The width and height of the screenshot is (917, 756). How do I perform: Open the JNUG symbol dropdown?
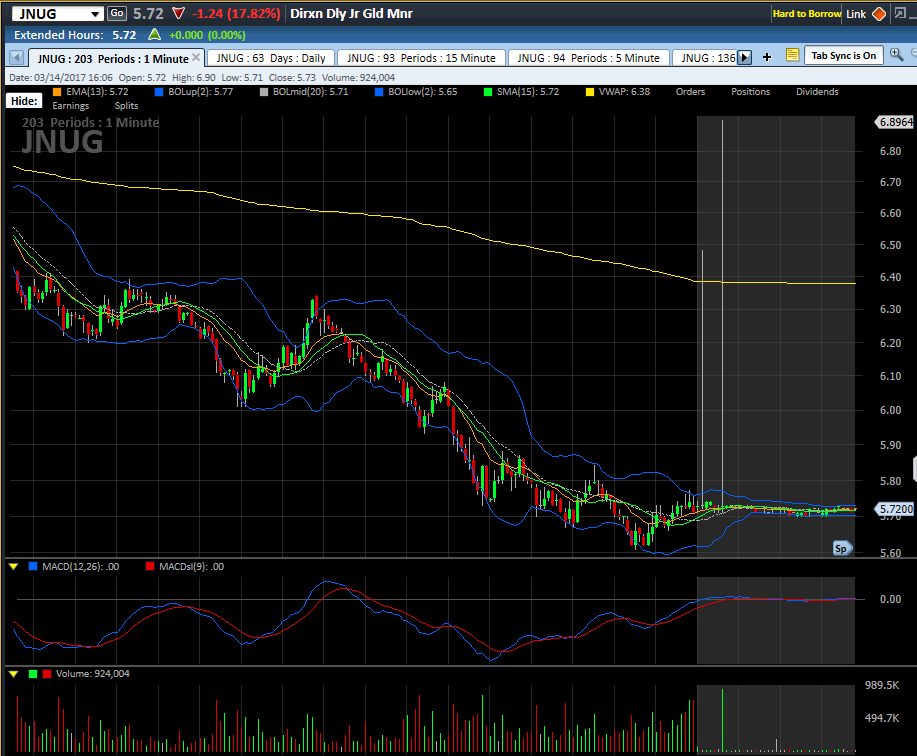94,14
